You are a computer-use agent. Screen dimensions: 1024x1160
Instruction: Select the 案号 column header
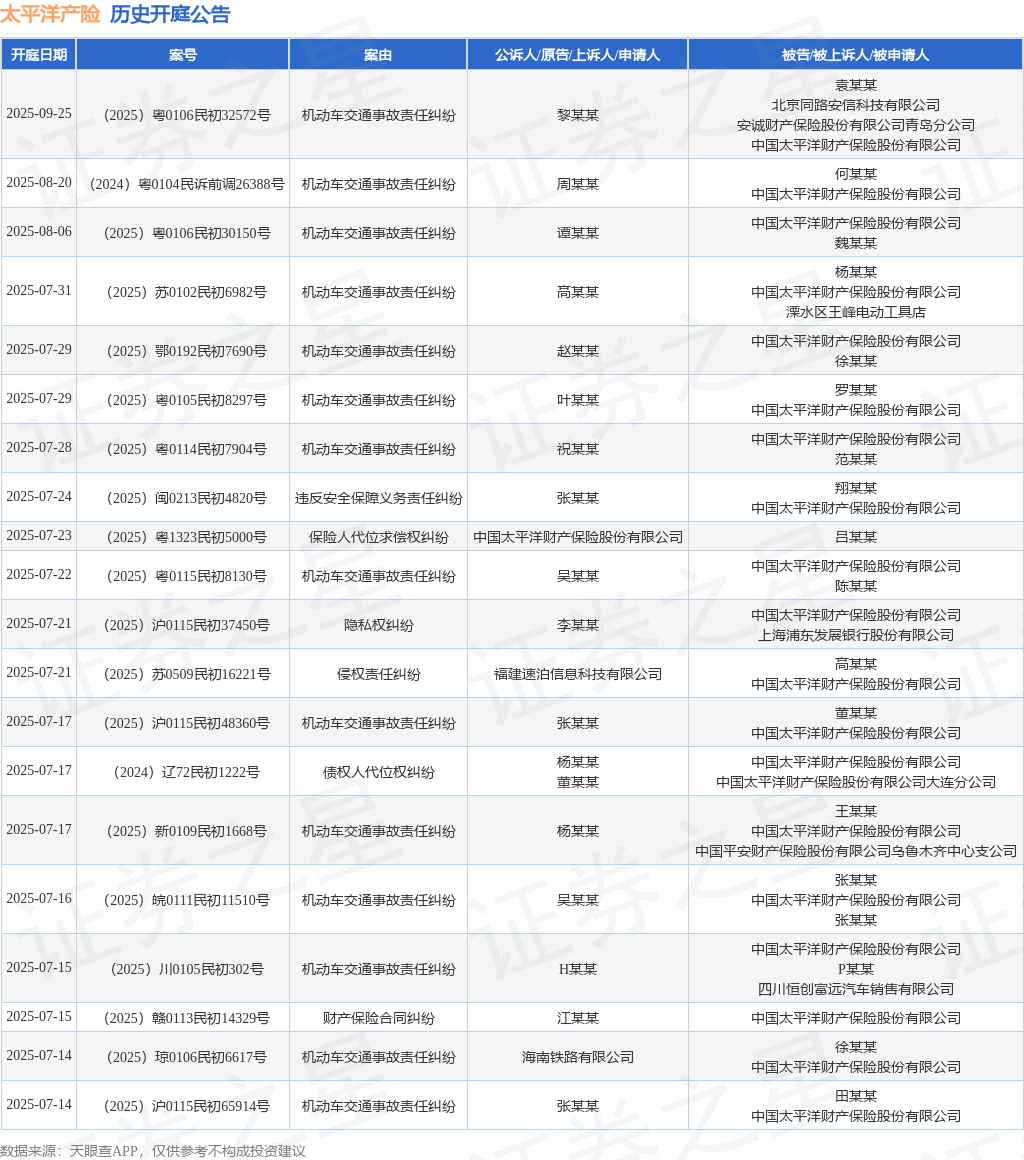point(183,55)
